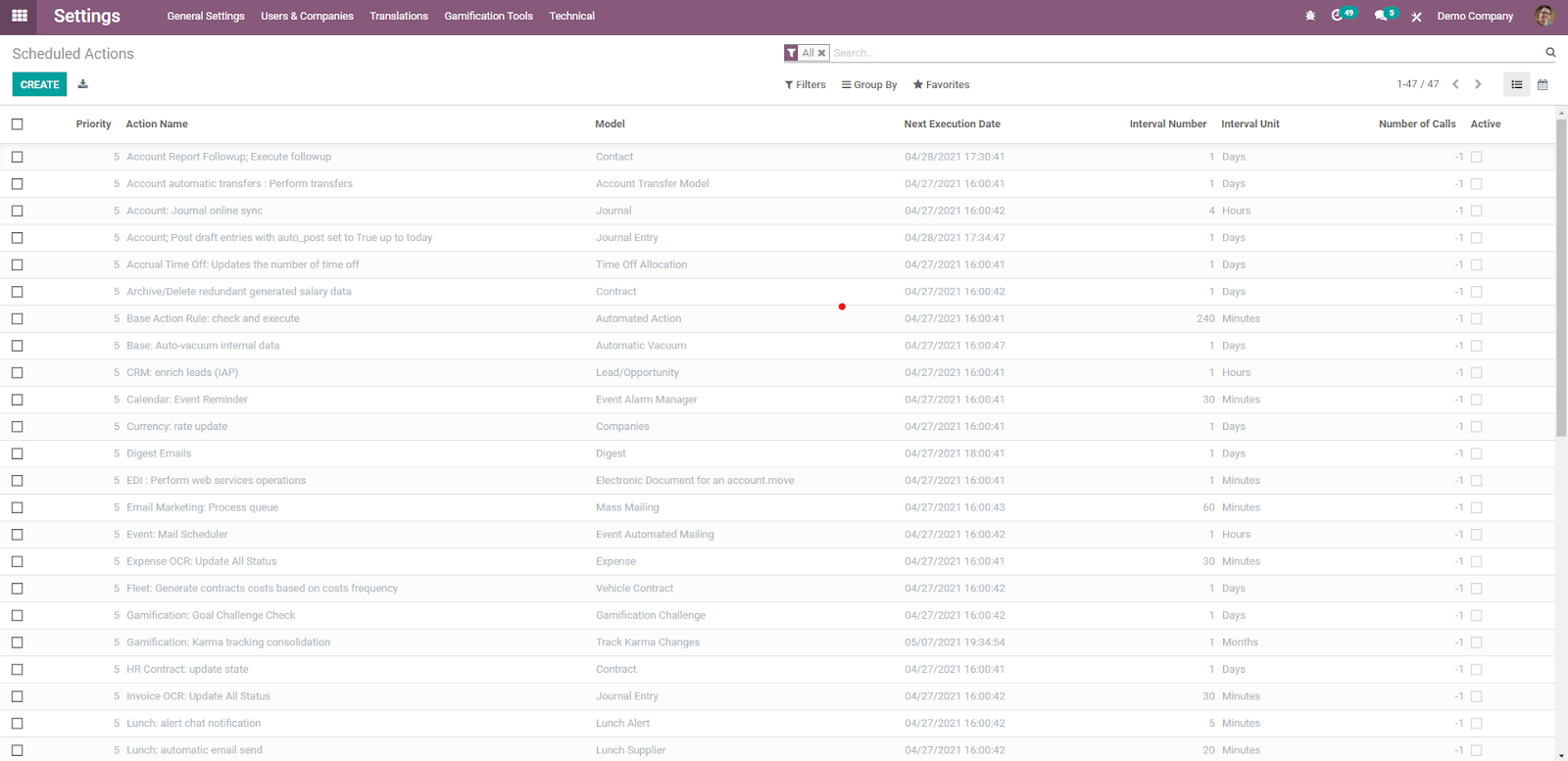Viewport: 1568px width, 761px height.
Task: Open the apps grid home menu
Action: pyautogui.click(x=19, y=16)
